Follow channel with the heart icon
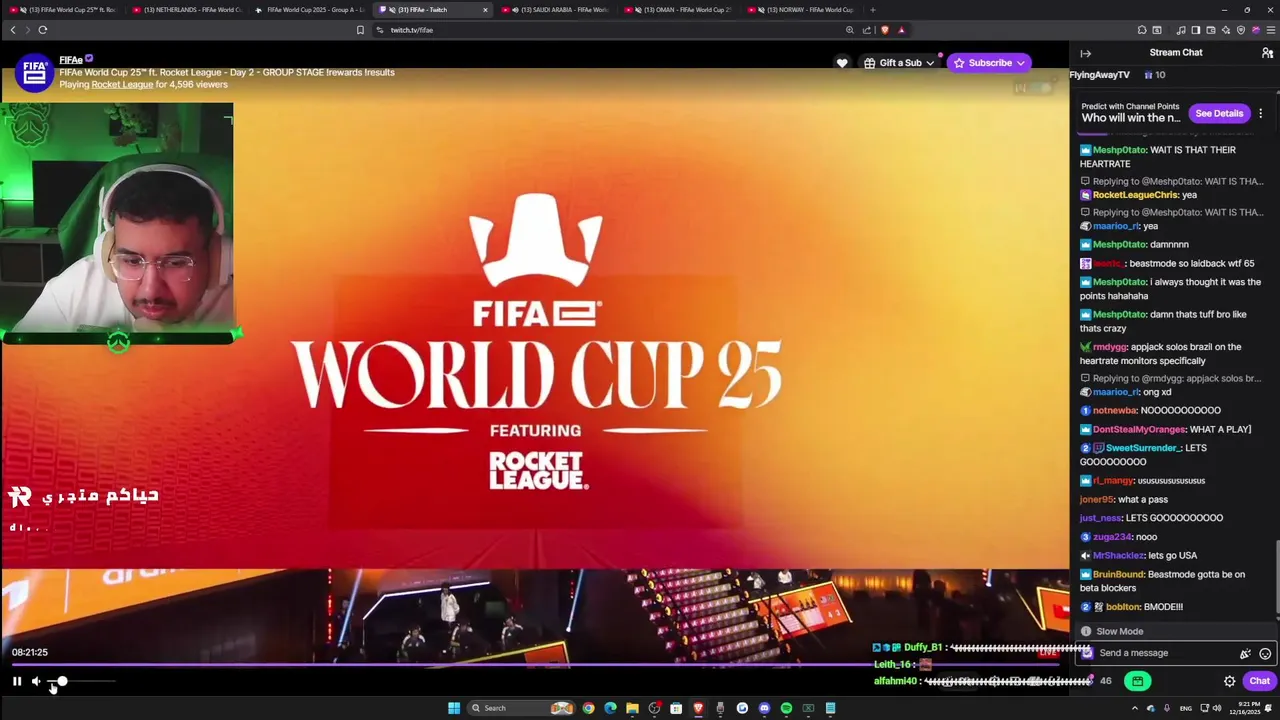This screenshot has height=720, width=1280. 842,63
